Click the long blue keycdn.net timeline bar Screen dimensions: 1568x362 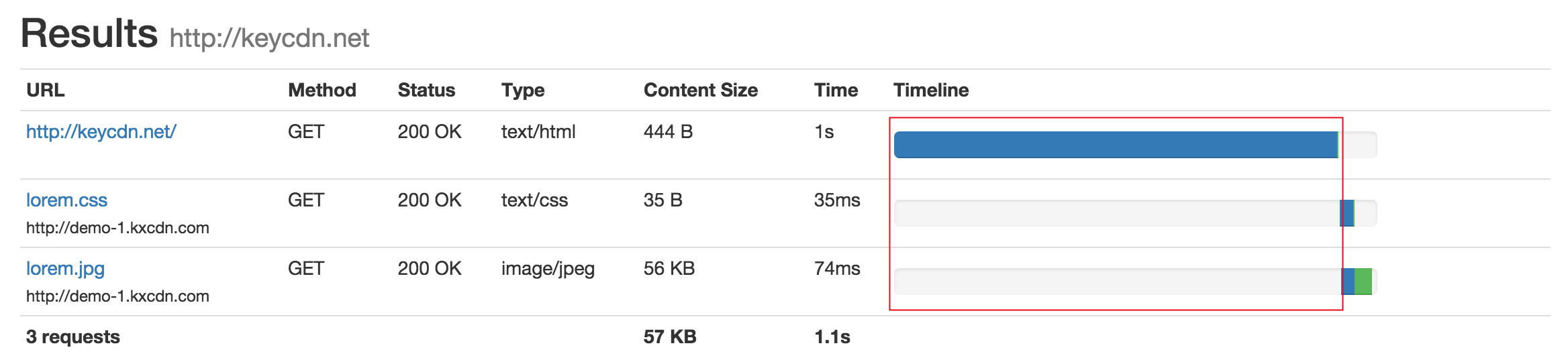point(1116,145)
